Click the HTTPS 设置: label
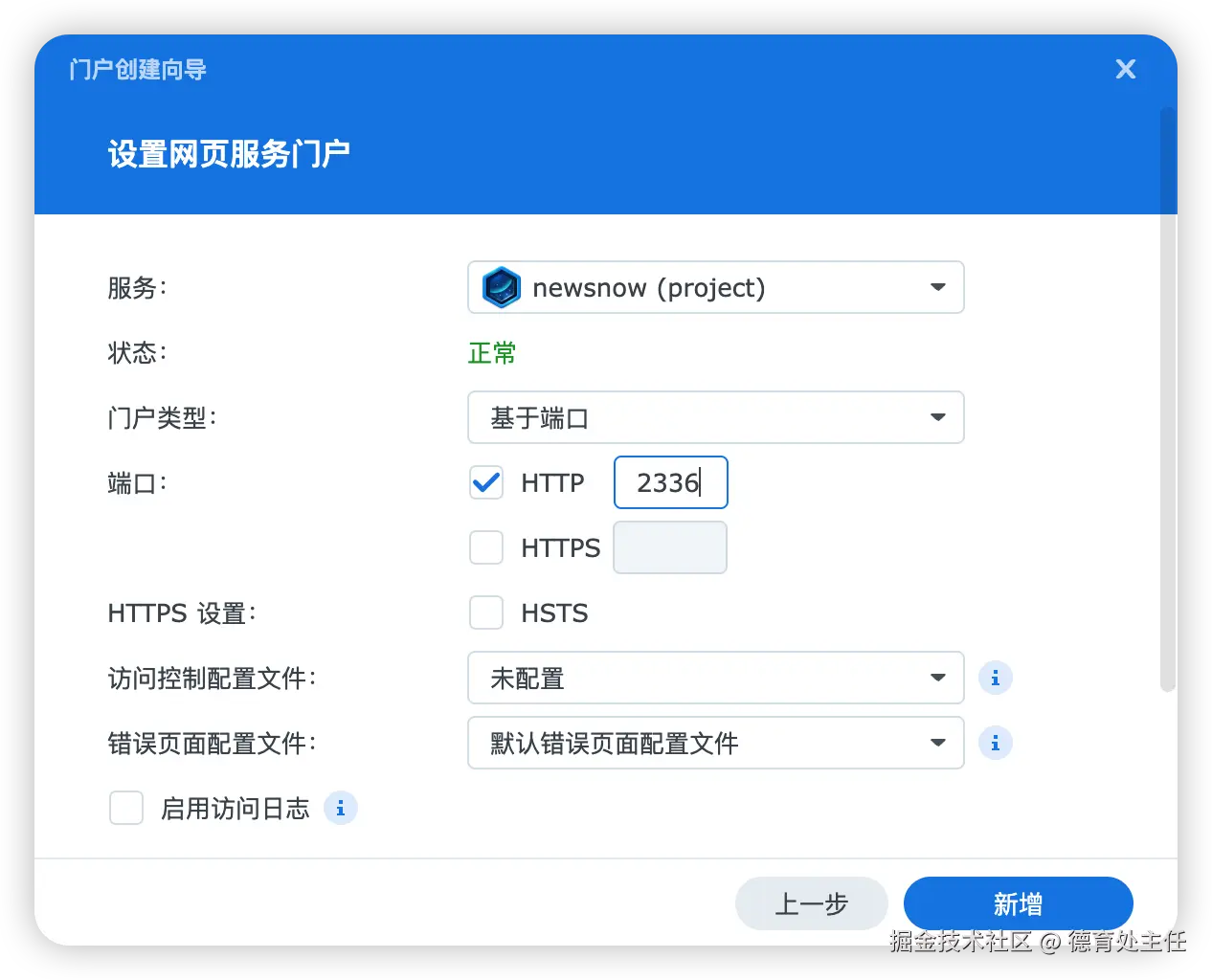1212x980 pixels. (x=182, y=613)
